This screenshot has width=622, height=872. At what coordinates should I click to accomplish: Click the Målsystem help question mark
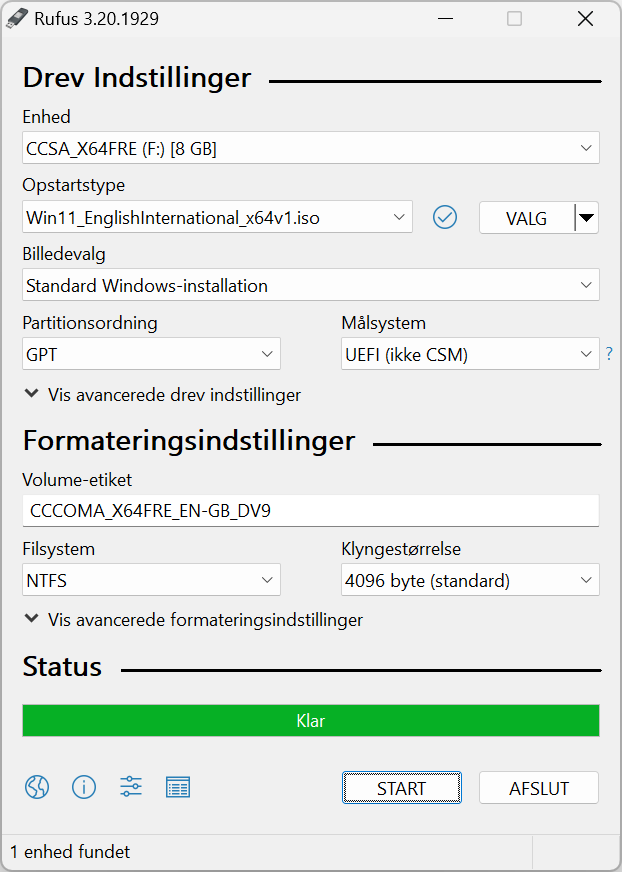click(609, 353)
